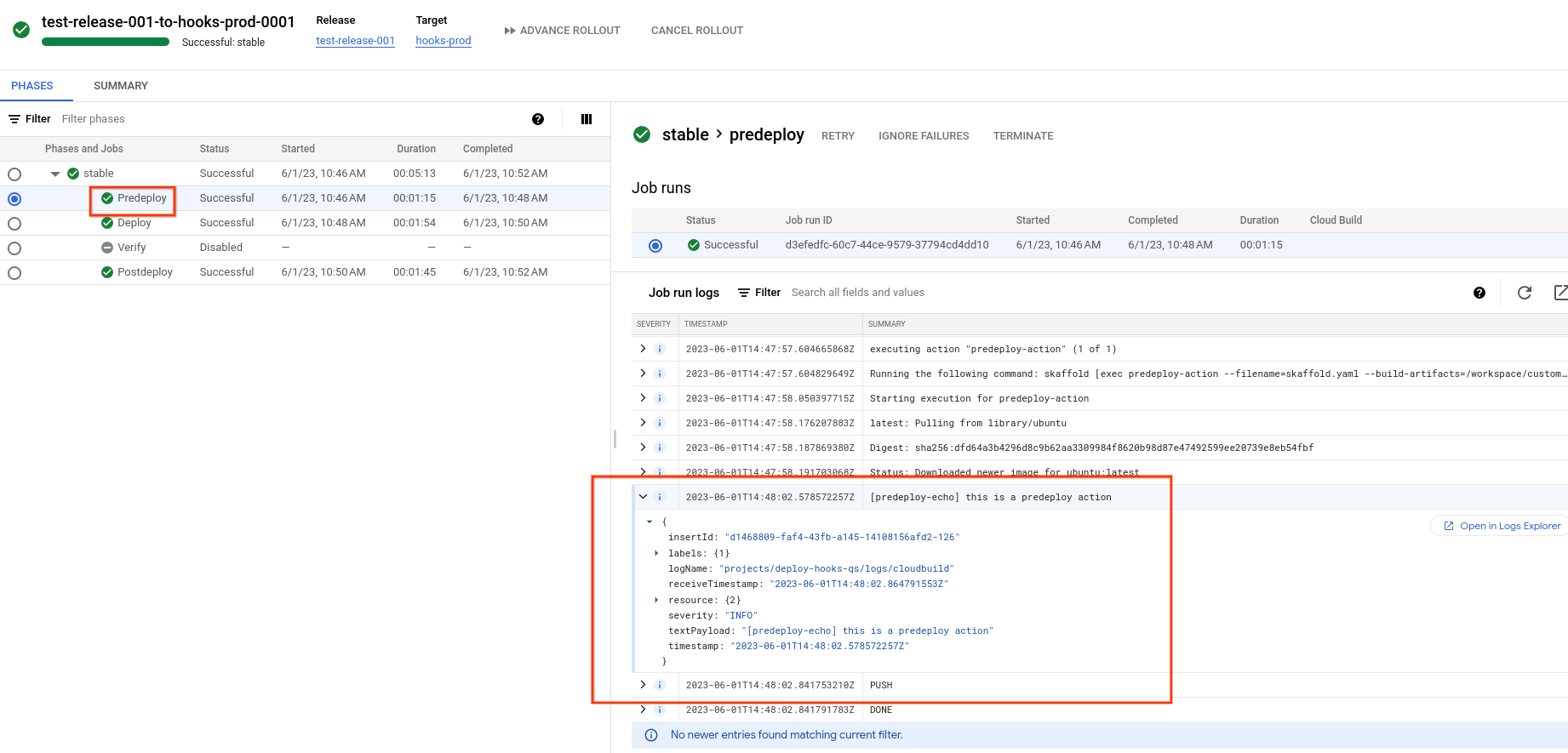Click the help icon in Job run logs

1479,293
